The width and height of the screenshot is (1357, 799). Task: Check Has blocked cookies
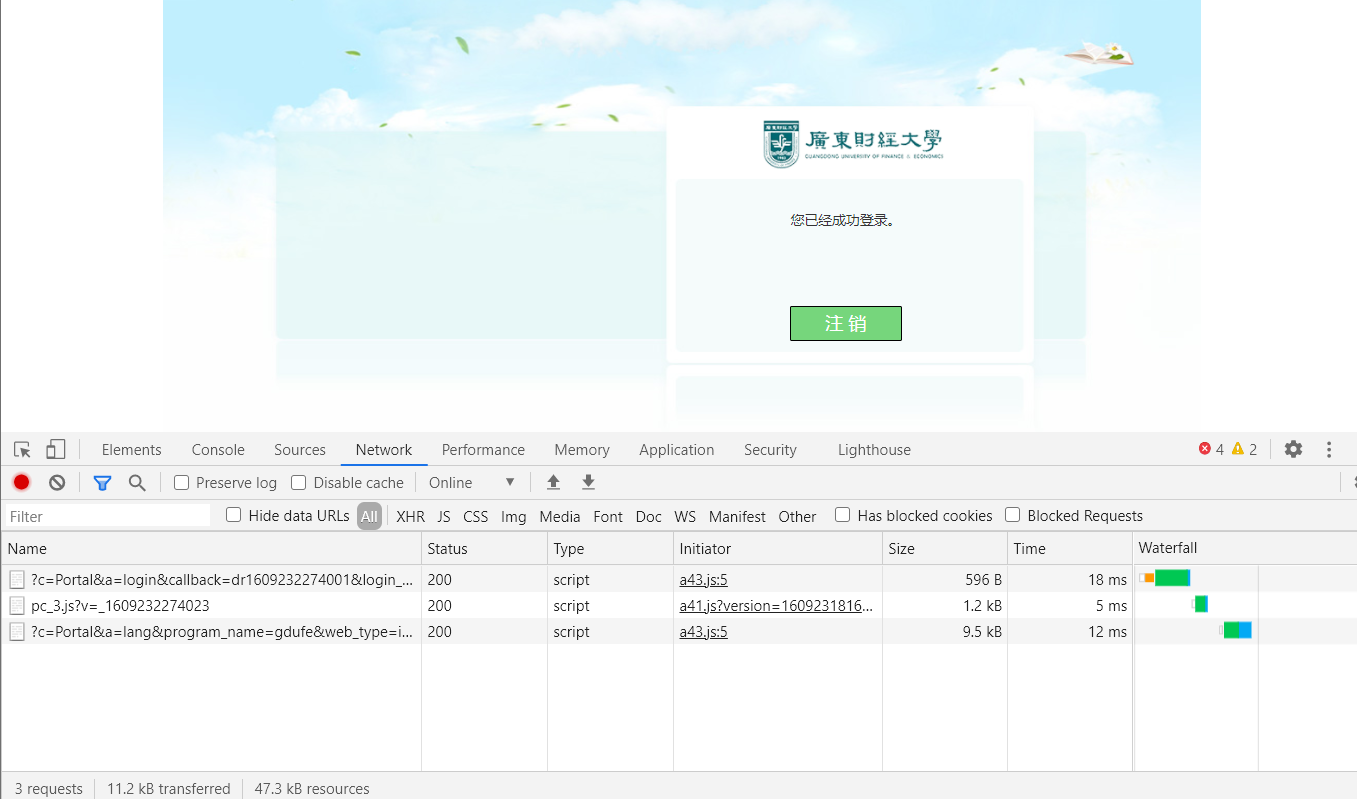click(842, 515)
